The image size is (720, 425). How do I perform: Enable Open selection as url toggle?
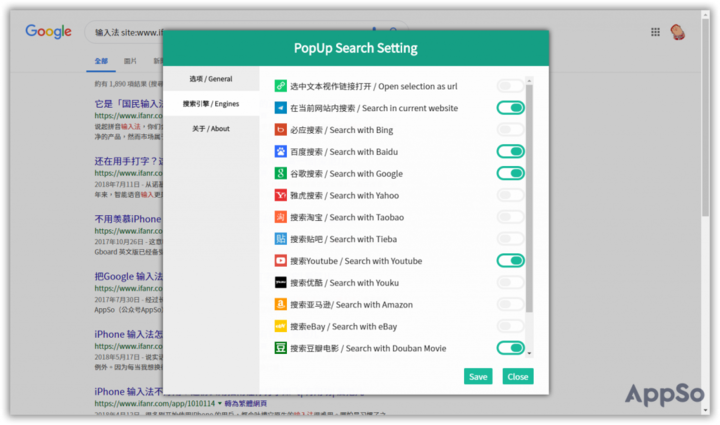(x=510, y=86)
